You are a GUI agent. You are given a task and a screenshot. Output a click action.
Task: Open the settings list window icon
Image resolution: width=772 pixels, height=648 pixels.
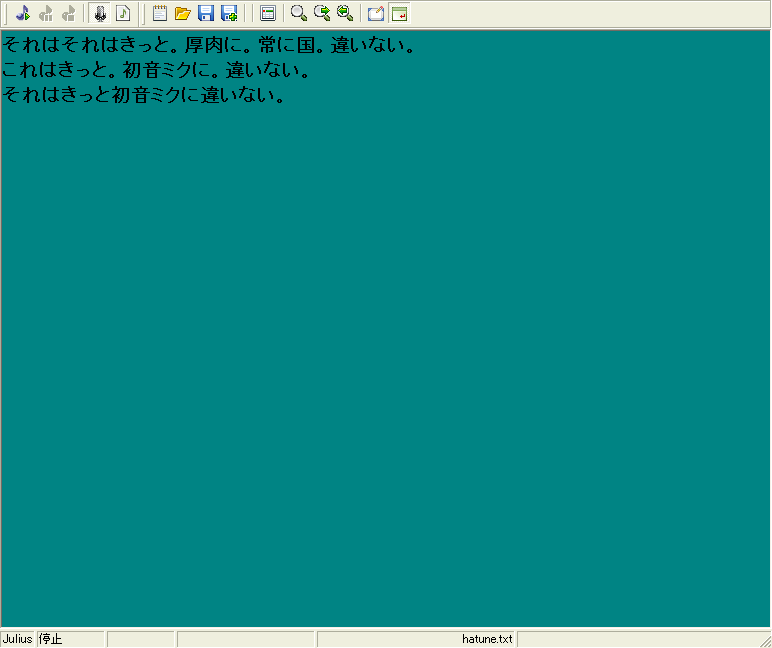pyautogui.click(x=267, y=13)
